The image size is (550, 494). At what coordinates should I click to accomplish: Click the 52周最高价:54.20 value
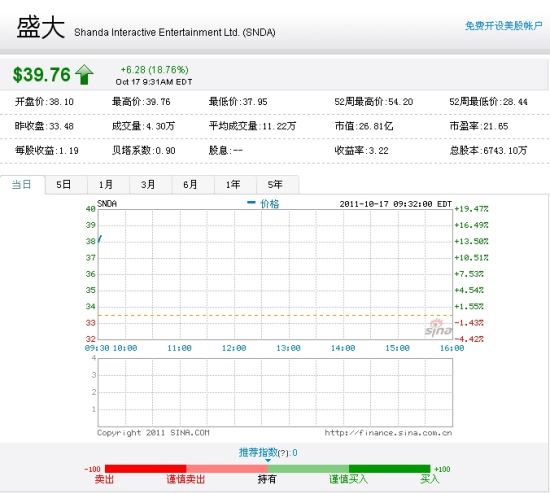[374, 102]
